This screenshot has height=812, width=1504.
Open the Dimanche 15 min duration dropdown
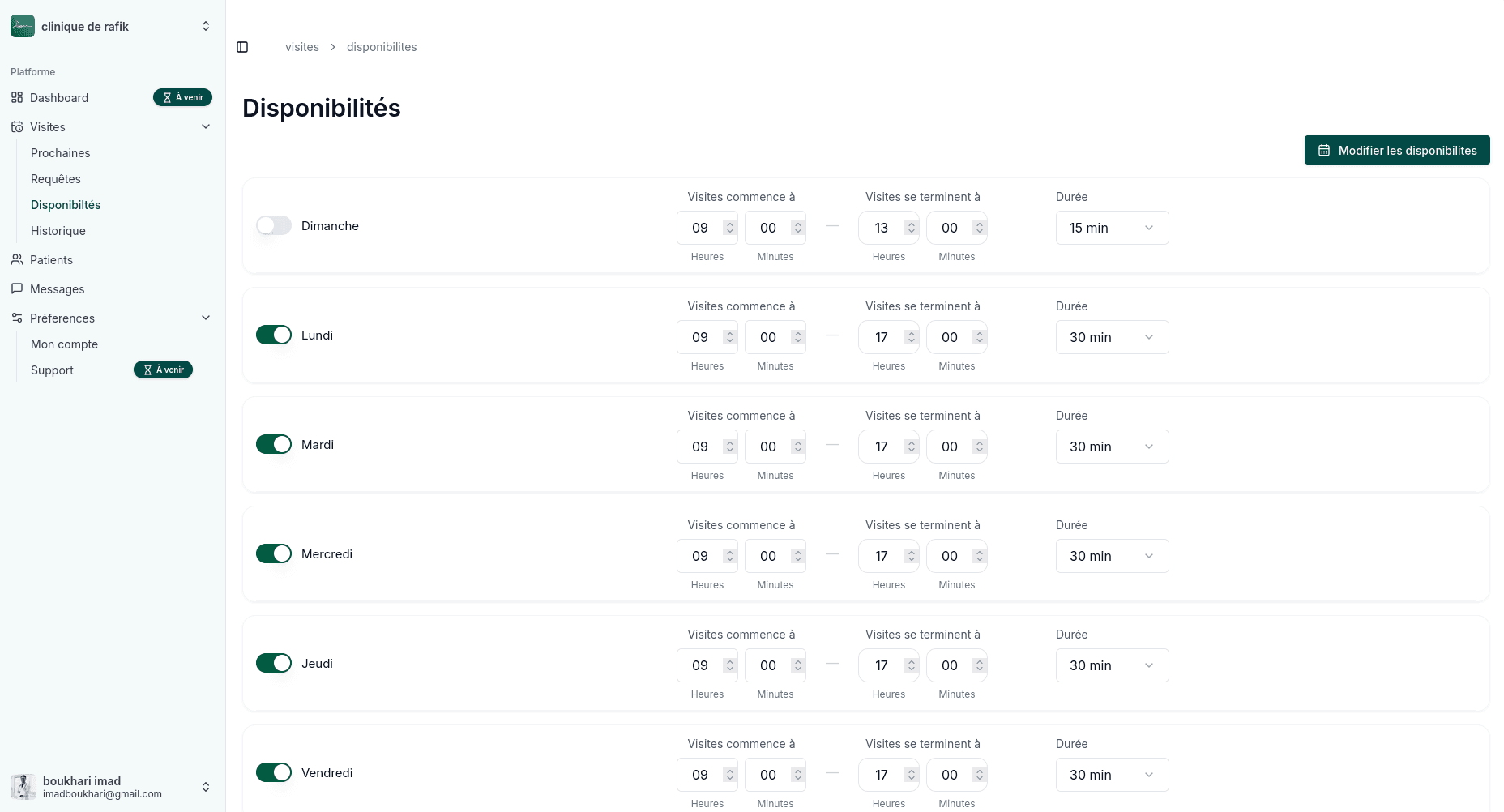1112,228
